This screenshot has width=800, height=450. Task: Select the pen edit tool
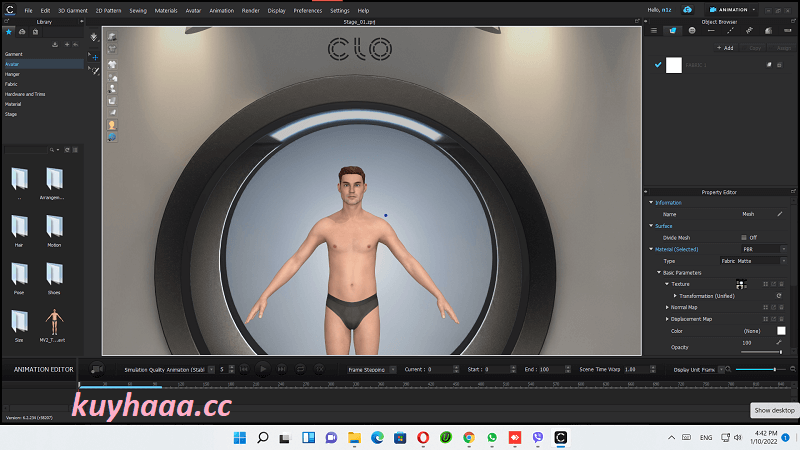(x=94, y=71)
